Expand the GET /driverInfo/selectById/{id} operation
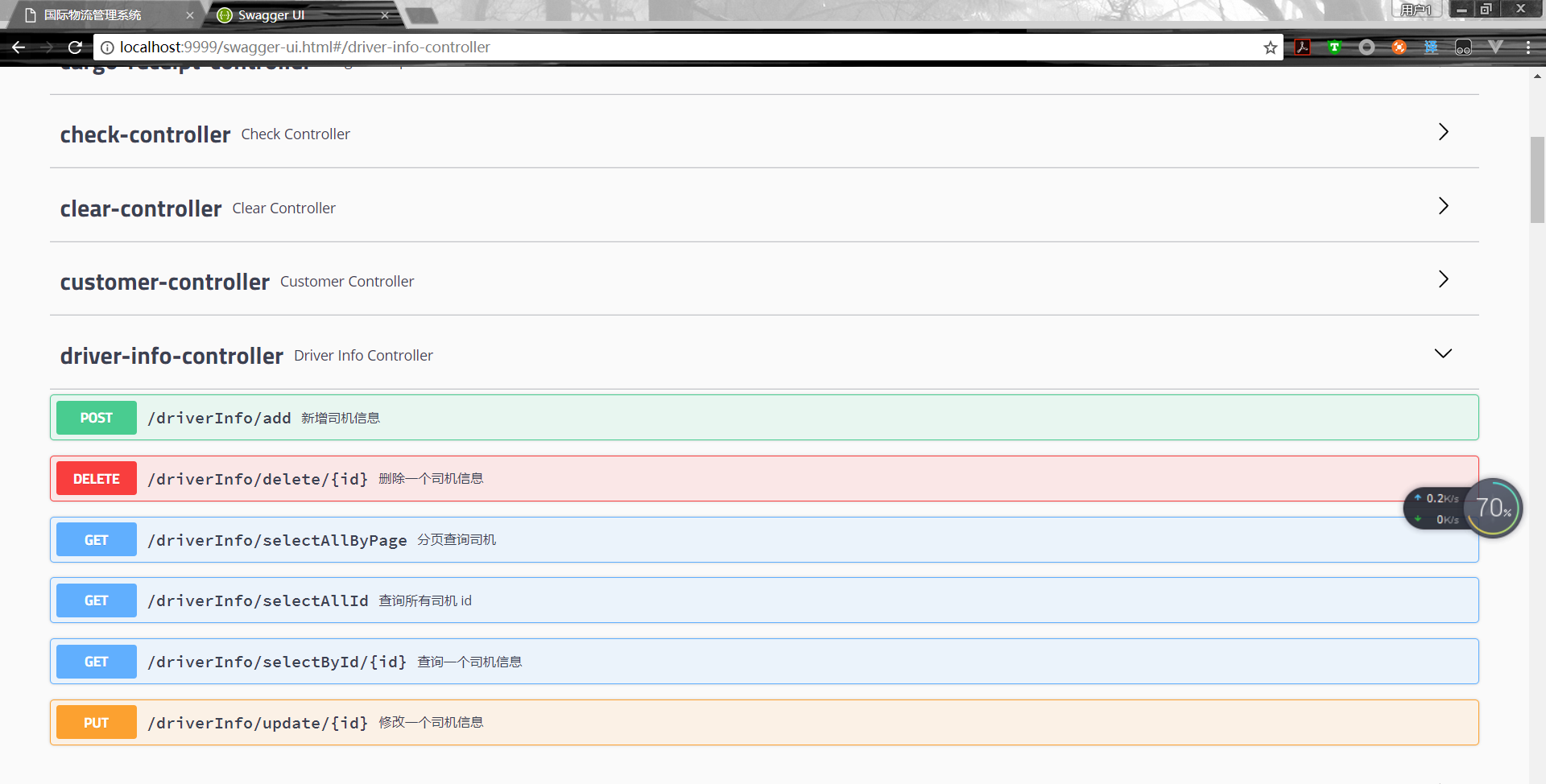Image resolution: width=1546 pixels, height=784 pixels. coord(764,662)
